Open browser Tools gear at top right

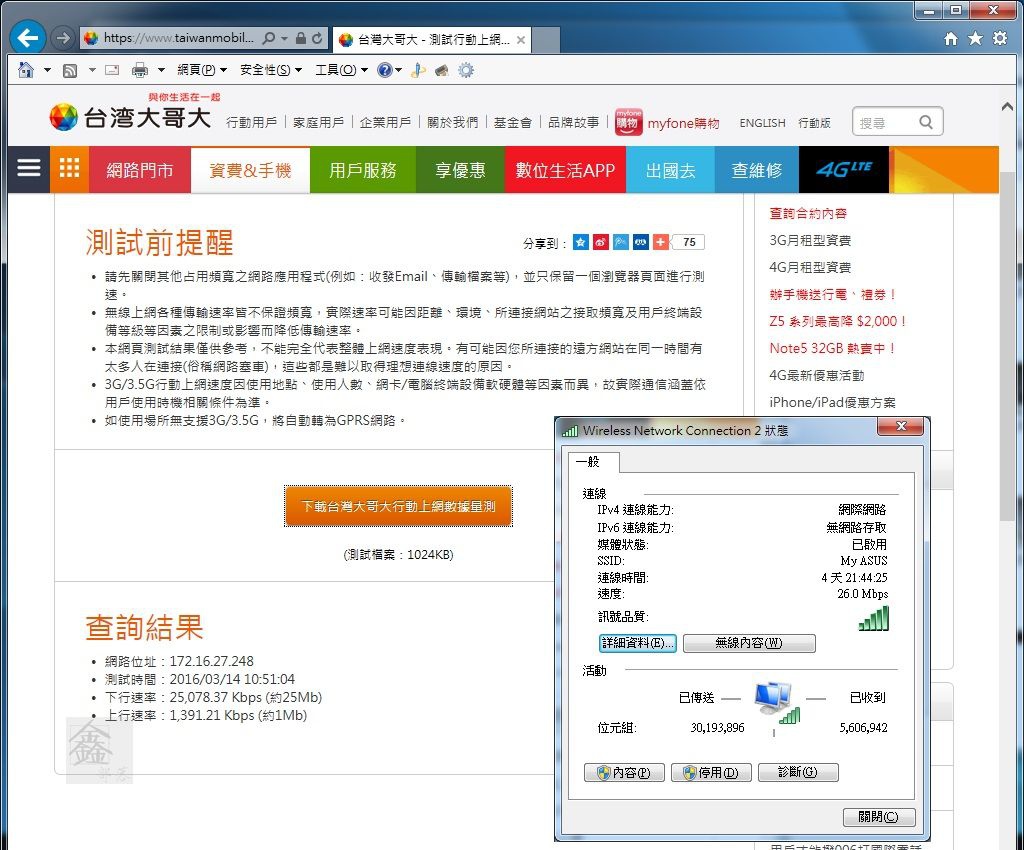click(x=1000, y=39)
